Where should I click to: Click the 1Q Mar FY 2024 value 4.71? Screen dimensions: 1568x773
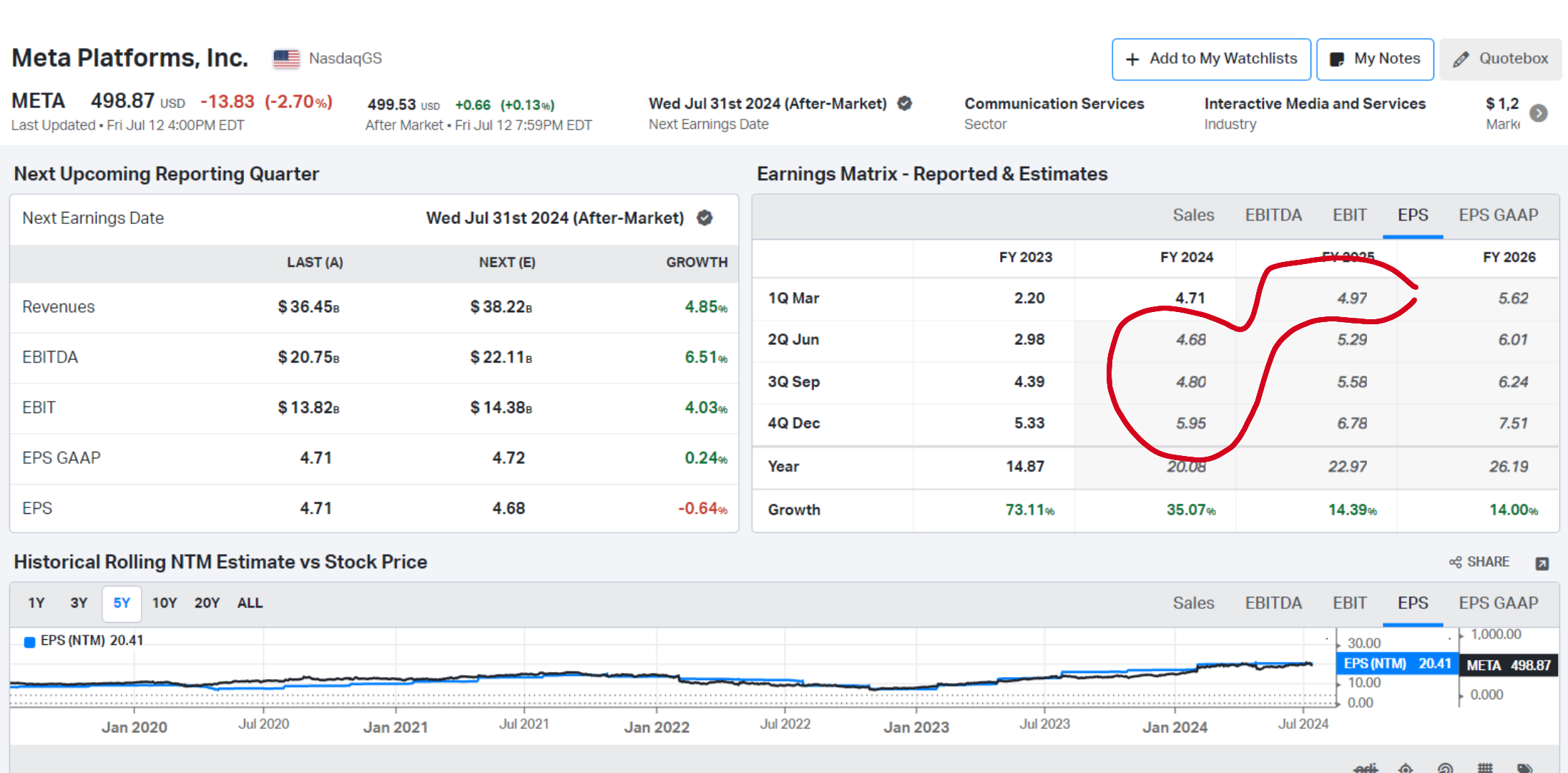[x=1190, y=298]
